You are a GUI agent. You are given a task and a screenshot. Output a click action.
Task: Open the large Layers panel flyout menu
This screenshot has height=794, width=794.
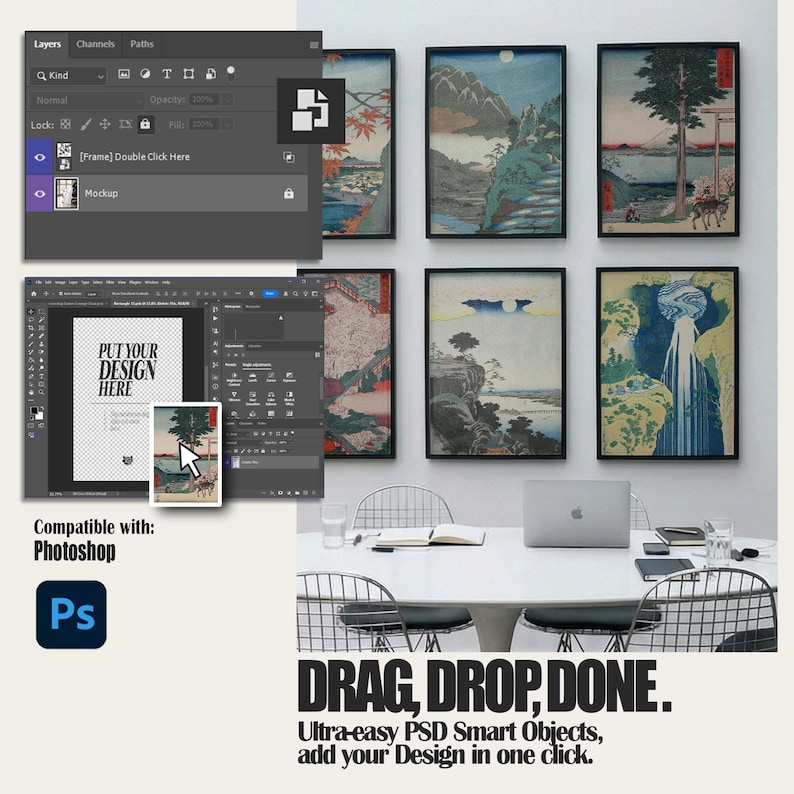[x=314, y=45]
